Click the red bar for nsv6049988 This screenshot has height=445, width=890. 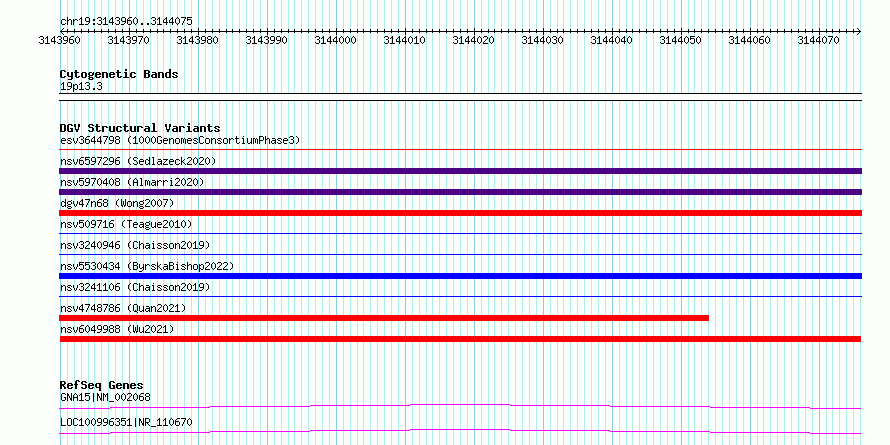point(460,339)
